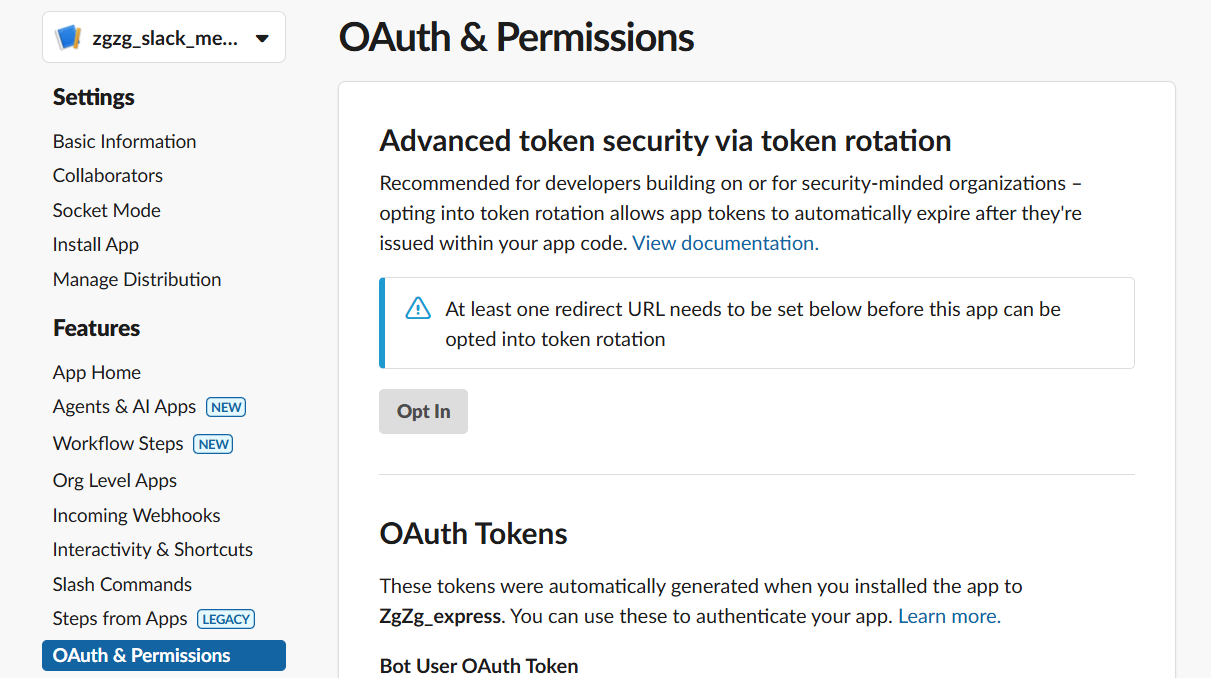The image size is (1211, 678).
Task: Select App Home feature
Action: click(97, 372)
